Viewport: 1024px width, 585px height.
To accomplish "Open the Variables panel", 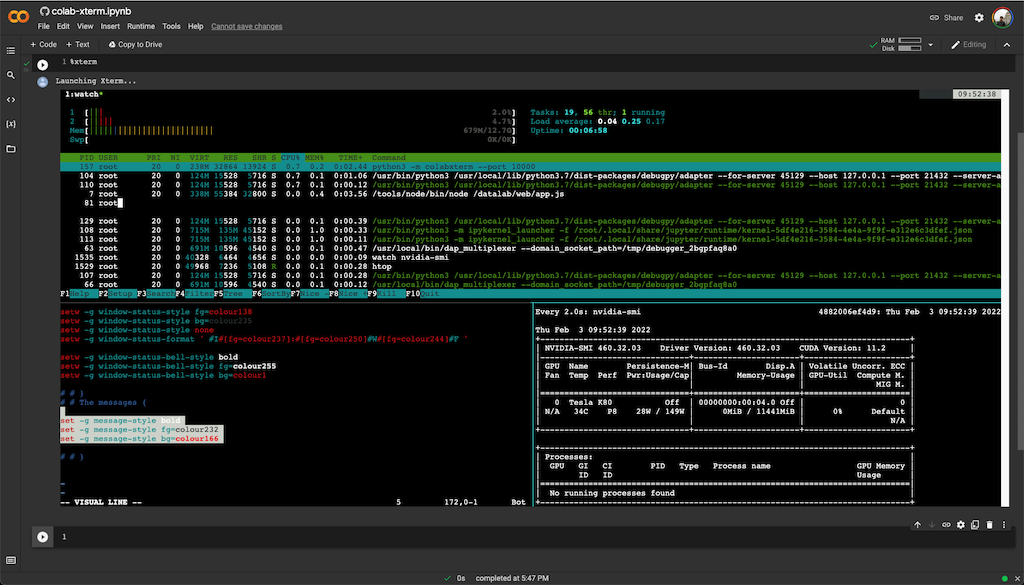I will 11,126.
